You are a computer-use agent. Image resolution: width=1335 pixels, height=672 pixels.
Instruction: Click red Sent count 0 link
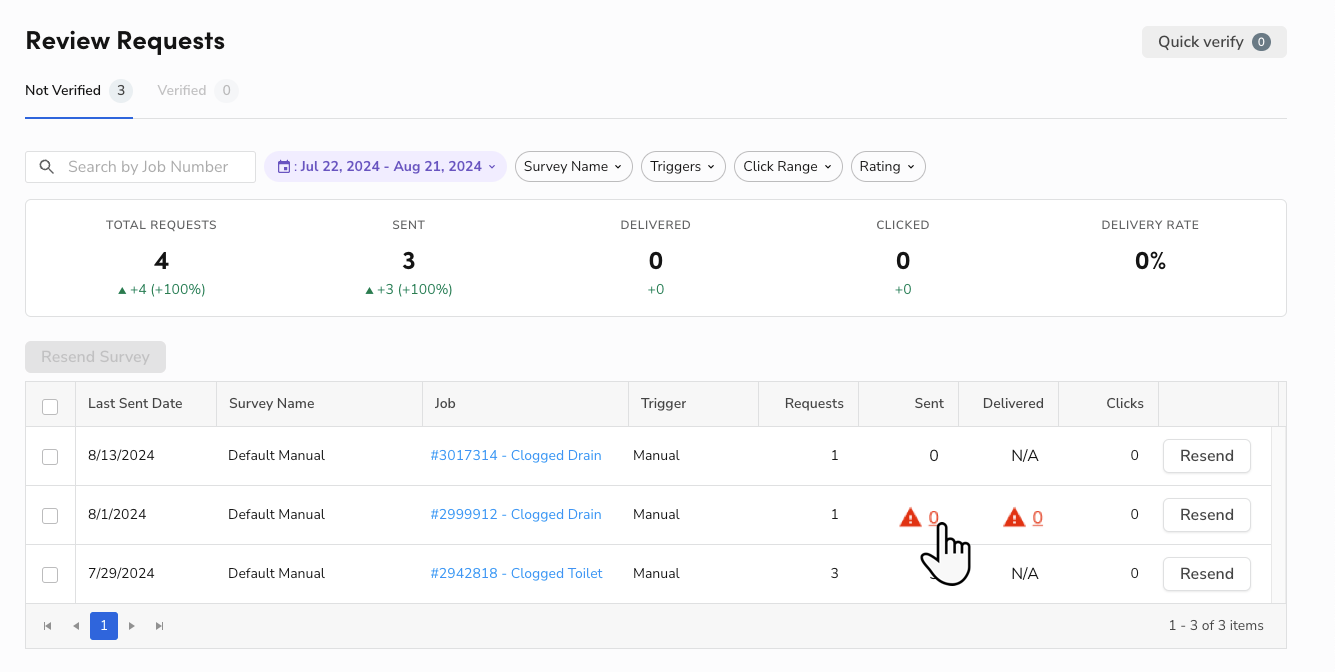[x=933, y=517]
